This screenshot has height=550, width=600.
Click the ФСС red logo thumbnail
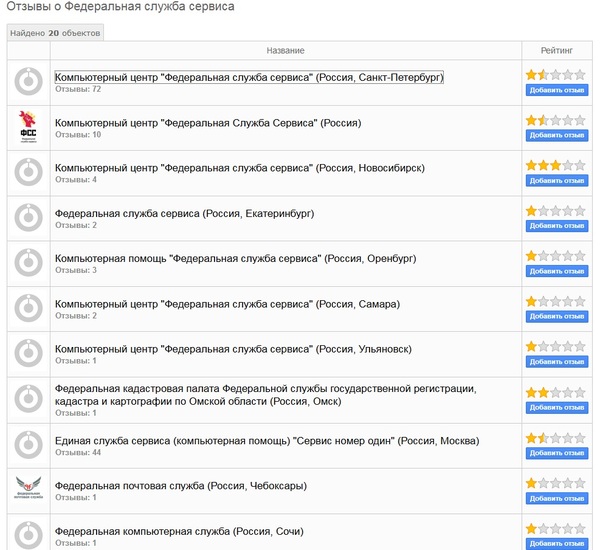[28, 127]
